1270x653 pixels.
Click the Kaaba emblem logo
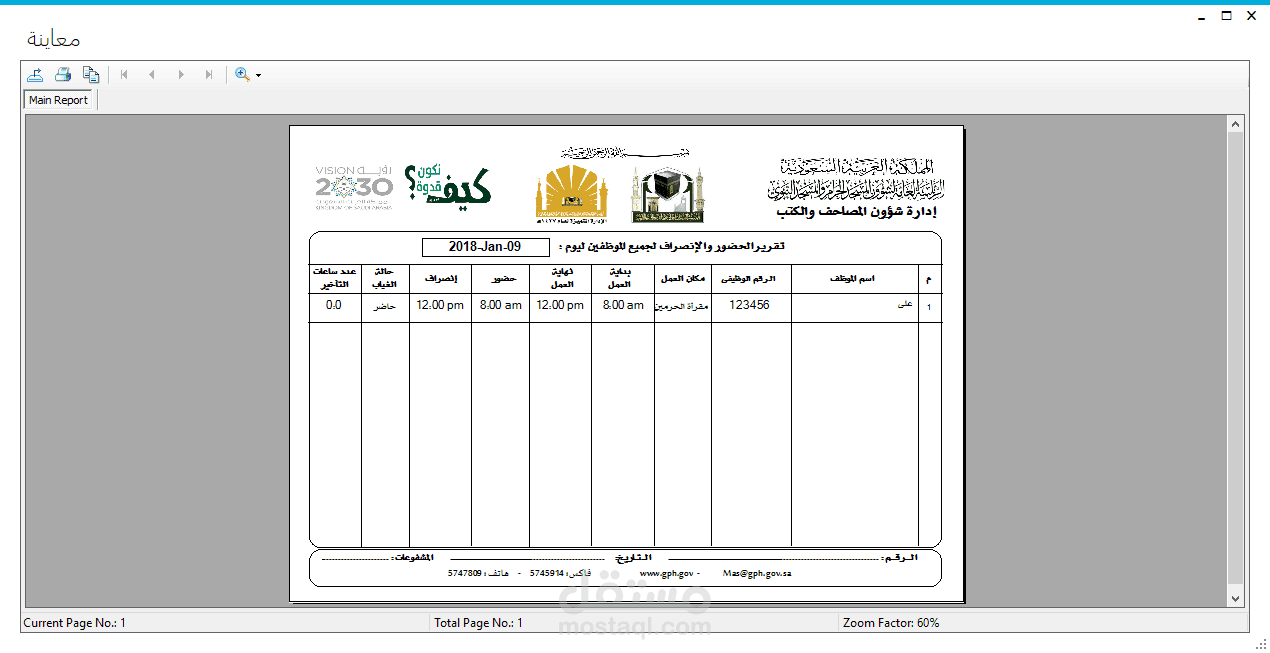(x=670, y=194)
